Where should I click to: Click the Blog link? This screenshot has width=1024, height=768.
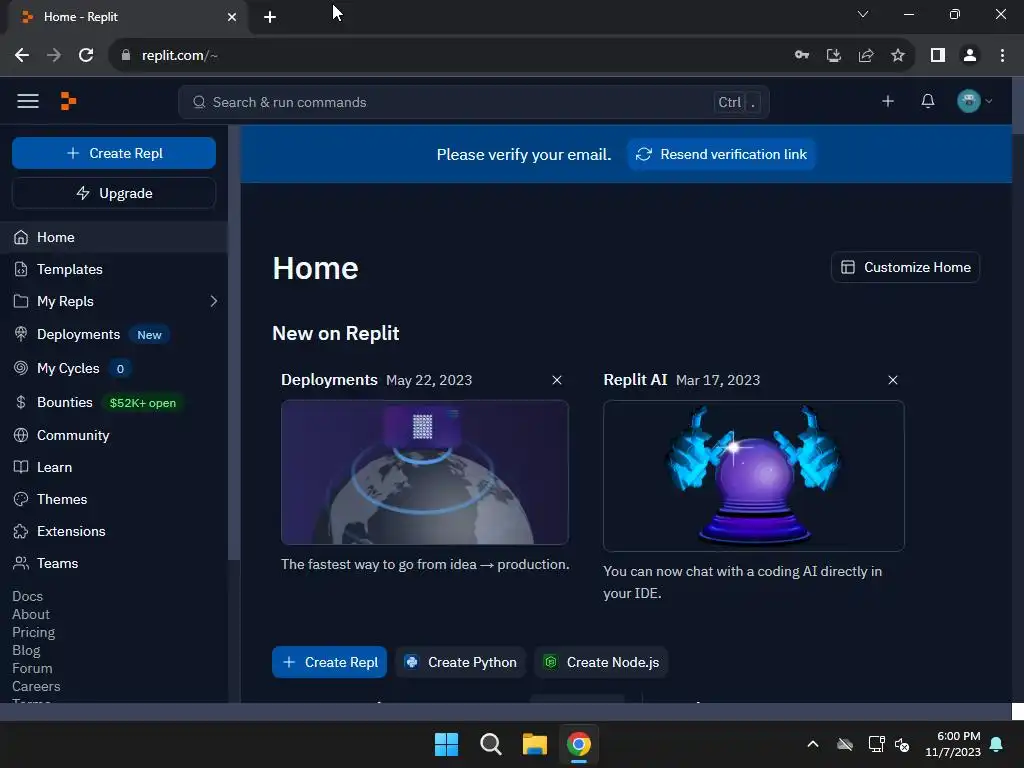click(x=26, y=650)
